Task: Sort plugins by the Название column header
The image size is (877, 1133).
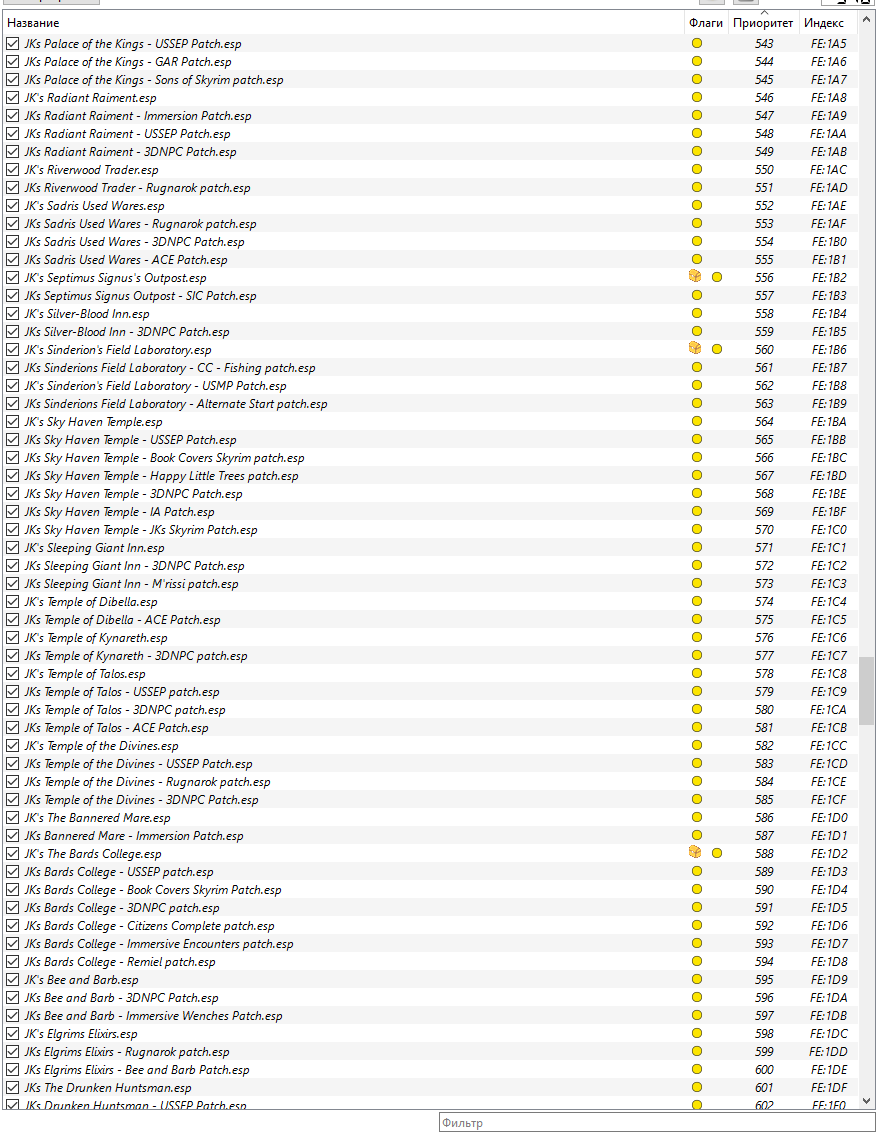Action: click(343, 22)
